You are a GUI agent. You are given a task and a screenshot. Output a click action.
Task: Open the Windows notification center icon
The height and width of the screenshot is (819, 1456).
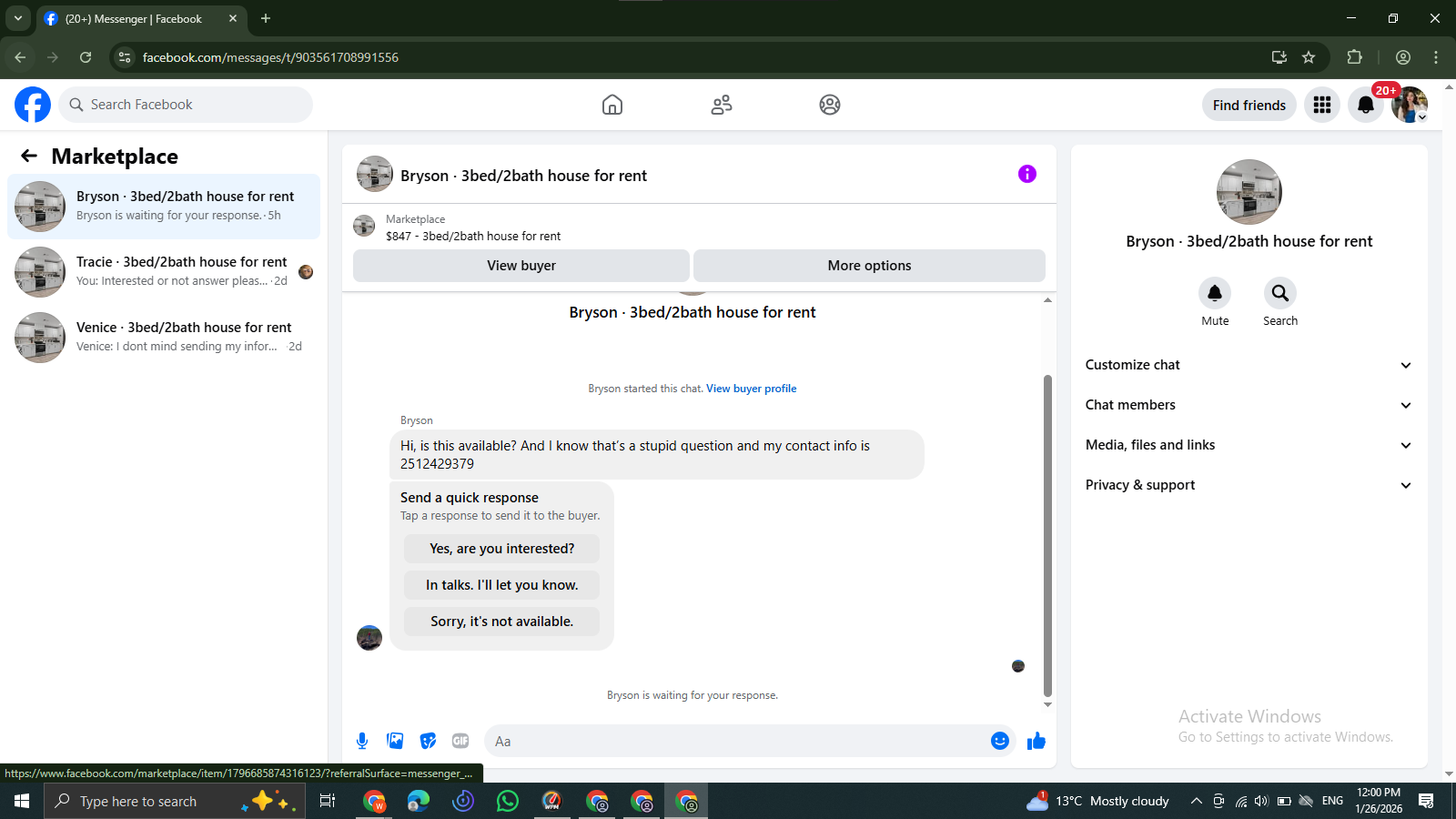(x=1426, y=801)
